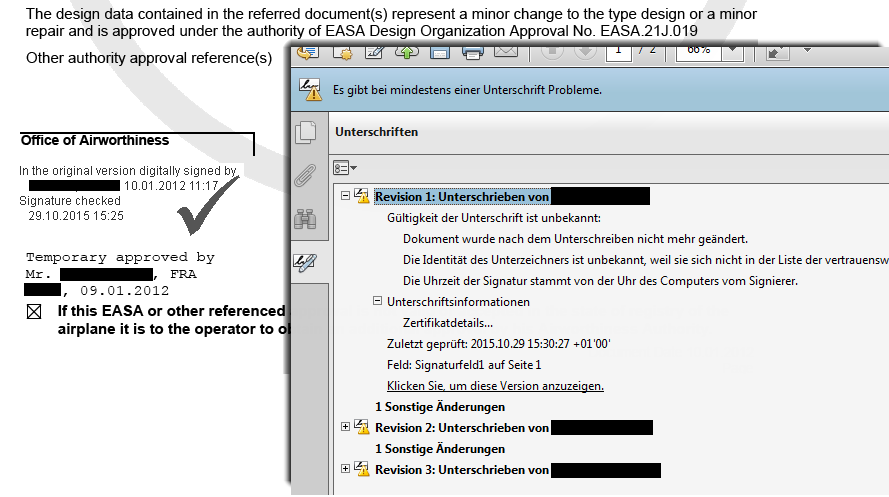Click the save disk icon in toolbar
Screen dimensions: 889x497
click(x=439, y=52)
